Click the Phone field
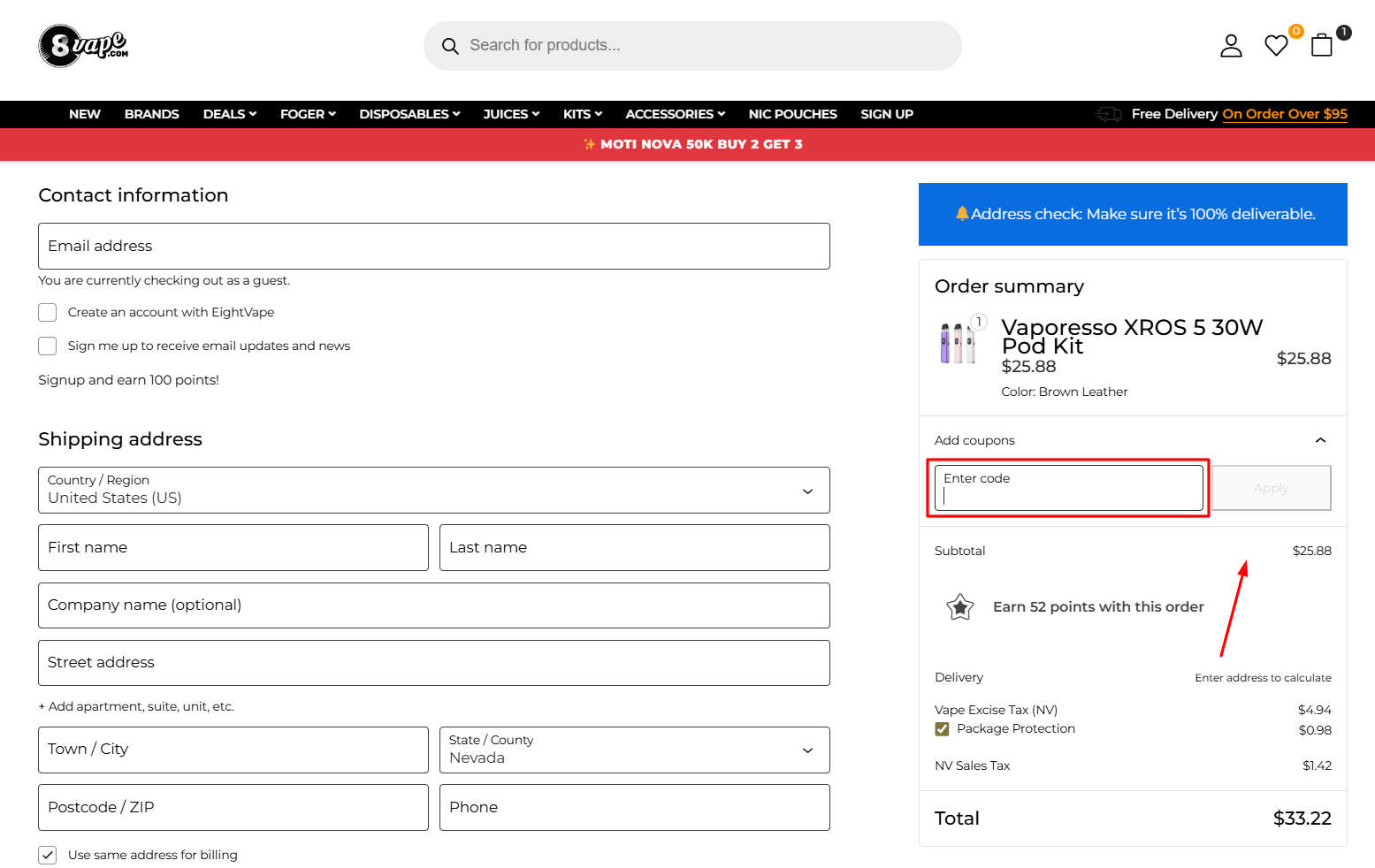Screen dimensions: 1375x868 pyautogui.click(x=635, y=808)
